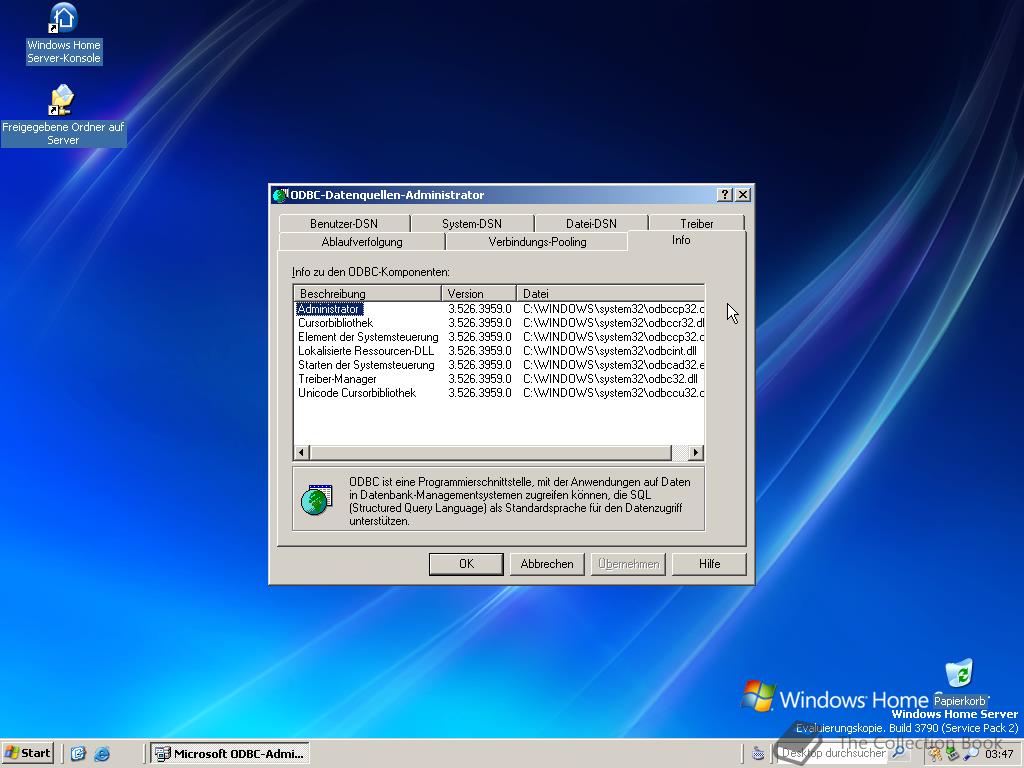Click the version 3.526.3959.0 in the Cursorbibliothek row
This screenshot has width=1024, height=768.
pos(480,323)
